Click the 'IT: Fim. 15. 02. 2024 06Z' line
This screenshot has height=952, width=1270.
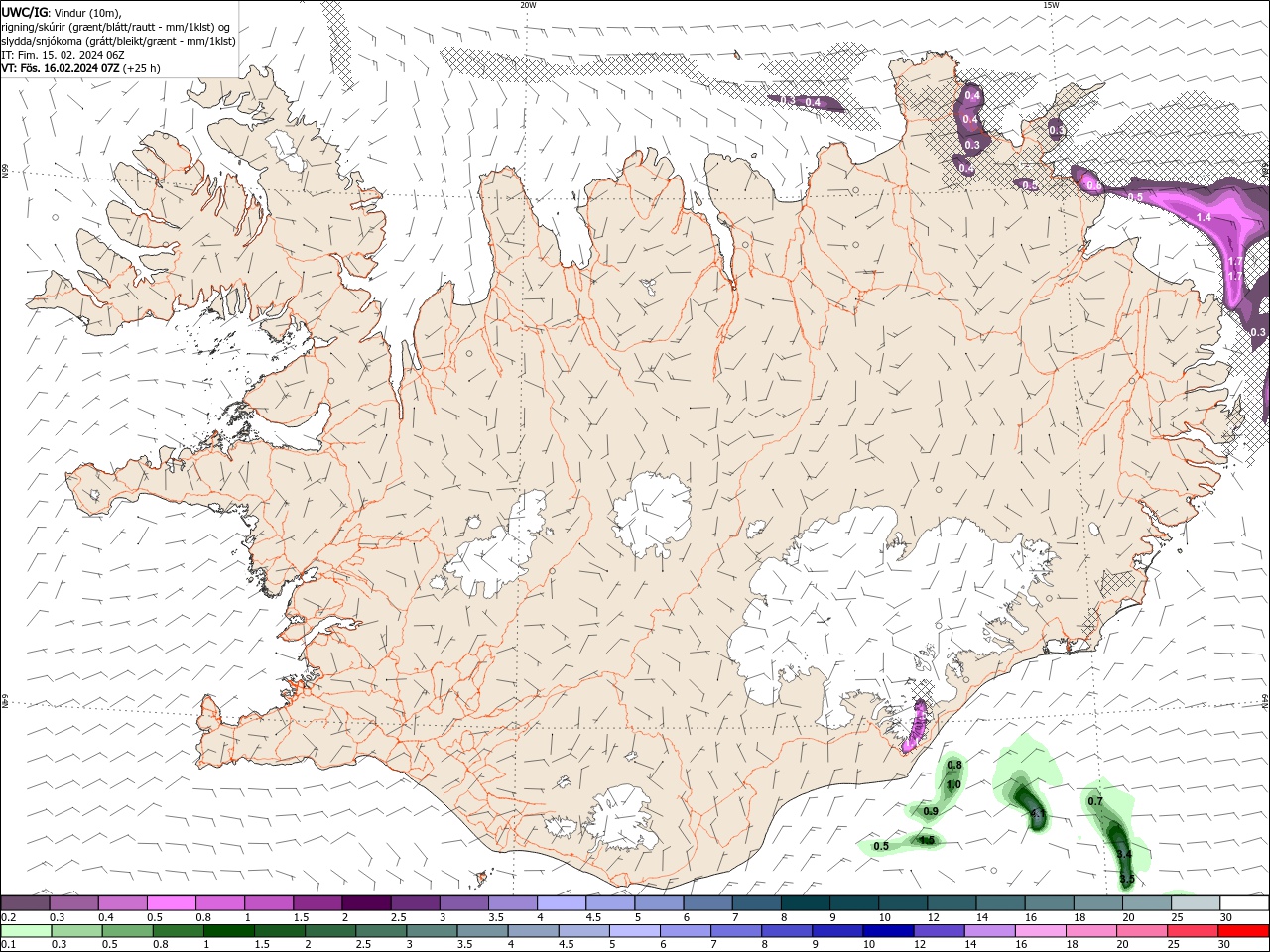(x=63, y=55)
